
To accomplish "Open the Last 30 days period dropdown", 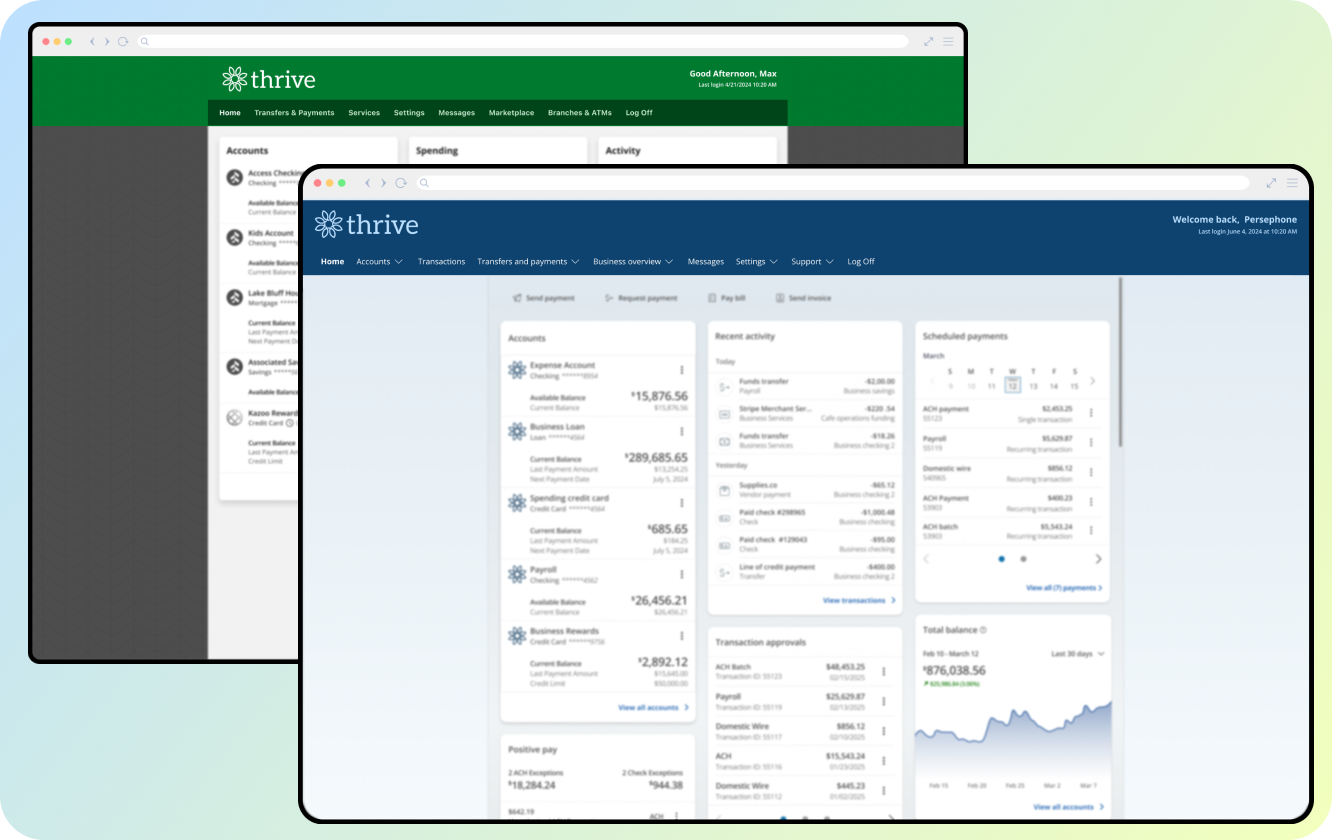I will 1078,654.
